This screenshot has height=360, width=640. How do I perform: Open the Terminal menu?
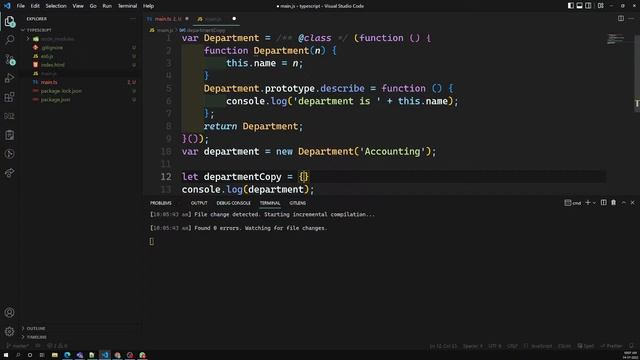tap(127, 6)
